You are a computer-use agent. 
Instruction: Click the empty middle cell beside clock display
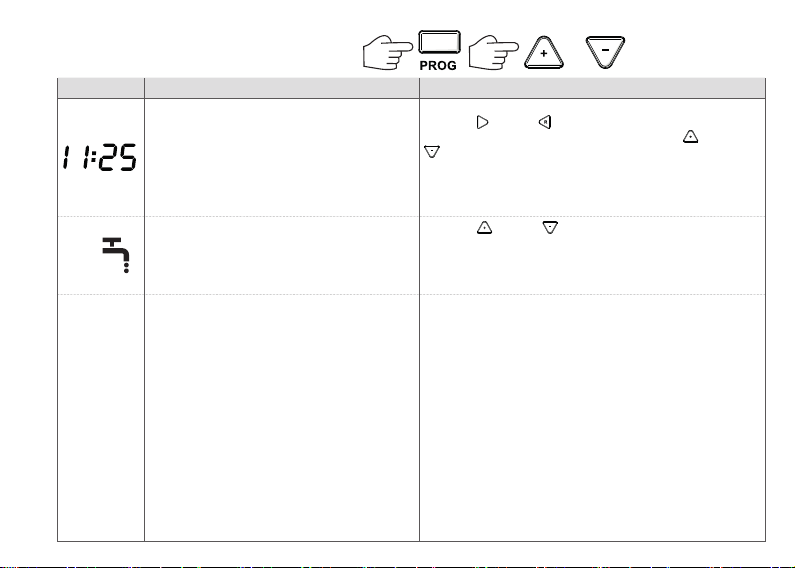tap(282, 157)
